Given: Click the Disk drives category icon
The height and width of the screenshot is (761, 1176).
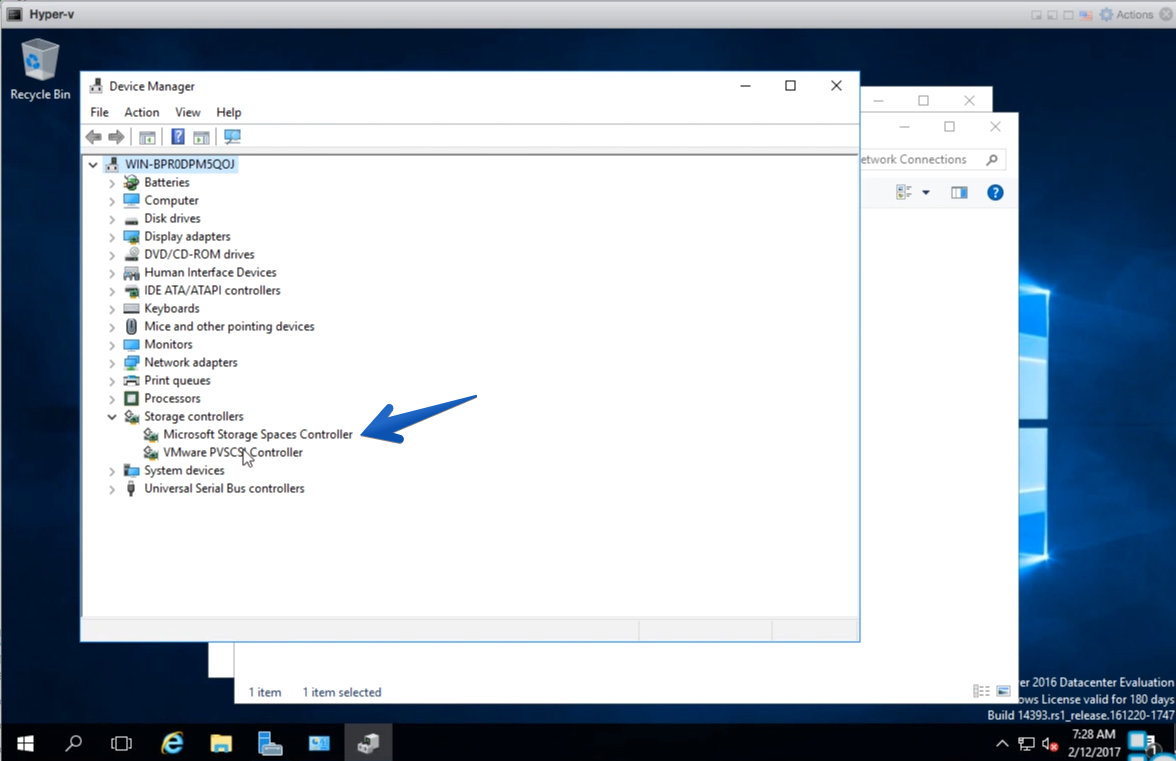Looking at the screenshot, I should (x=131, y=219).
